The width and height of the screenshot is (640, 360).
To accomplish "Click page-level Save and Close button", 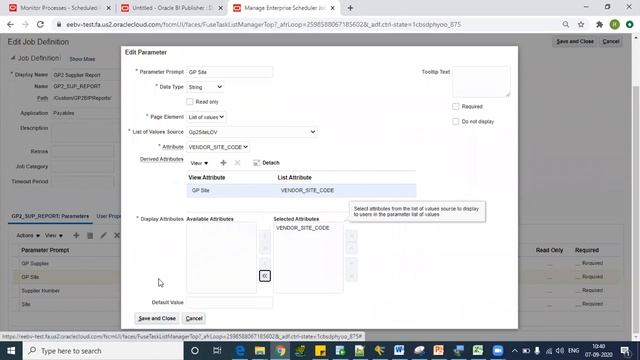I will [575, 41].
